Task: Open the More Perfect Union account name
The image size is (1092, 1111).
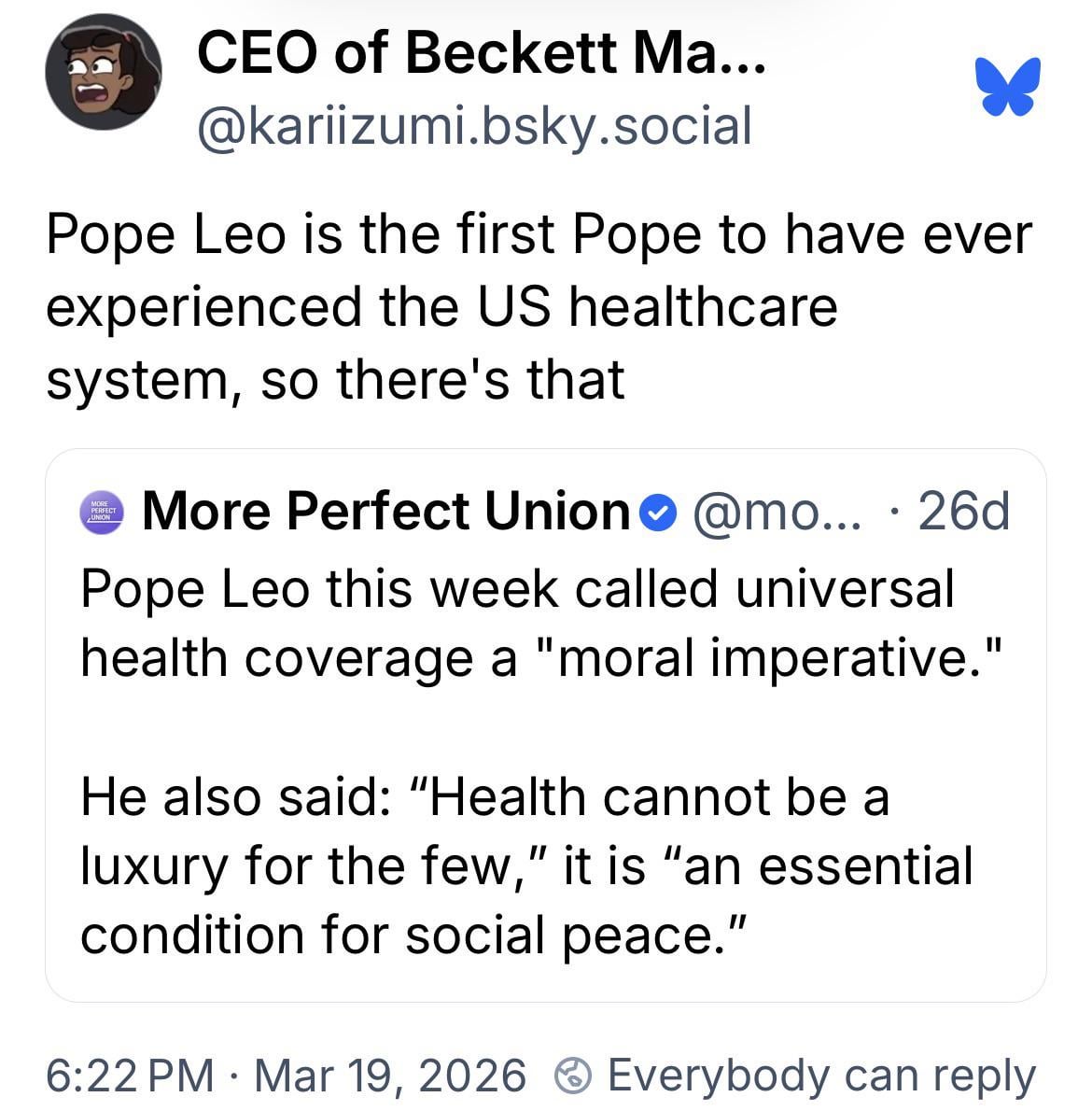Action: click(x=386, y=512)
